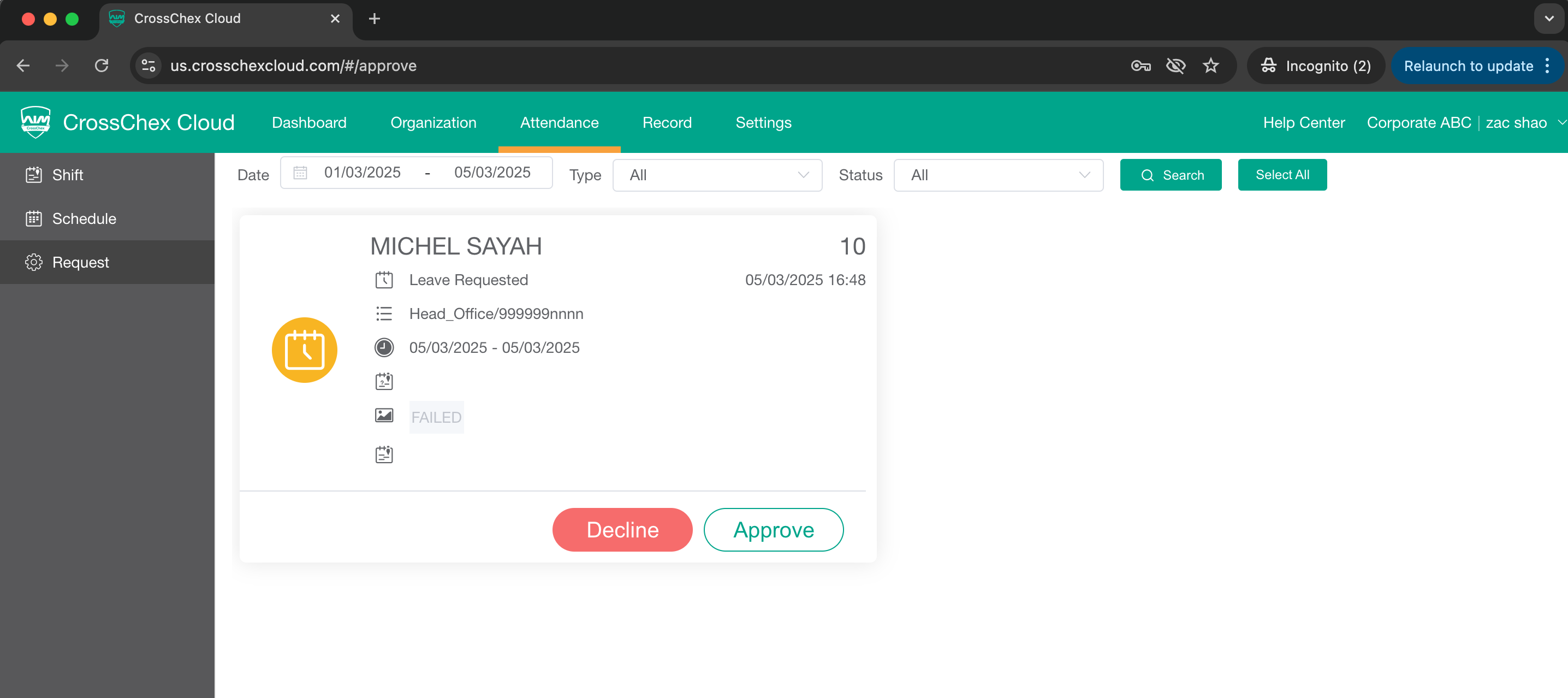Click the orange leave request calendar icon
1568x698 pixels.
(x=304, y=350)
